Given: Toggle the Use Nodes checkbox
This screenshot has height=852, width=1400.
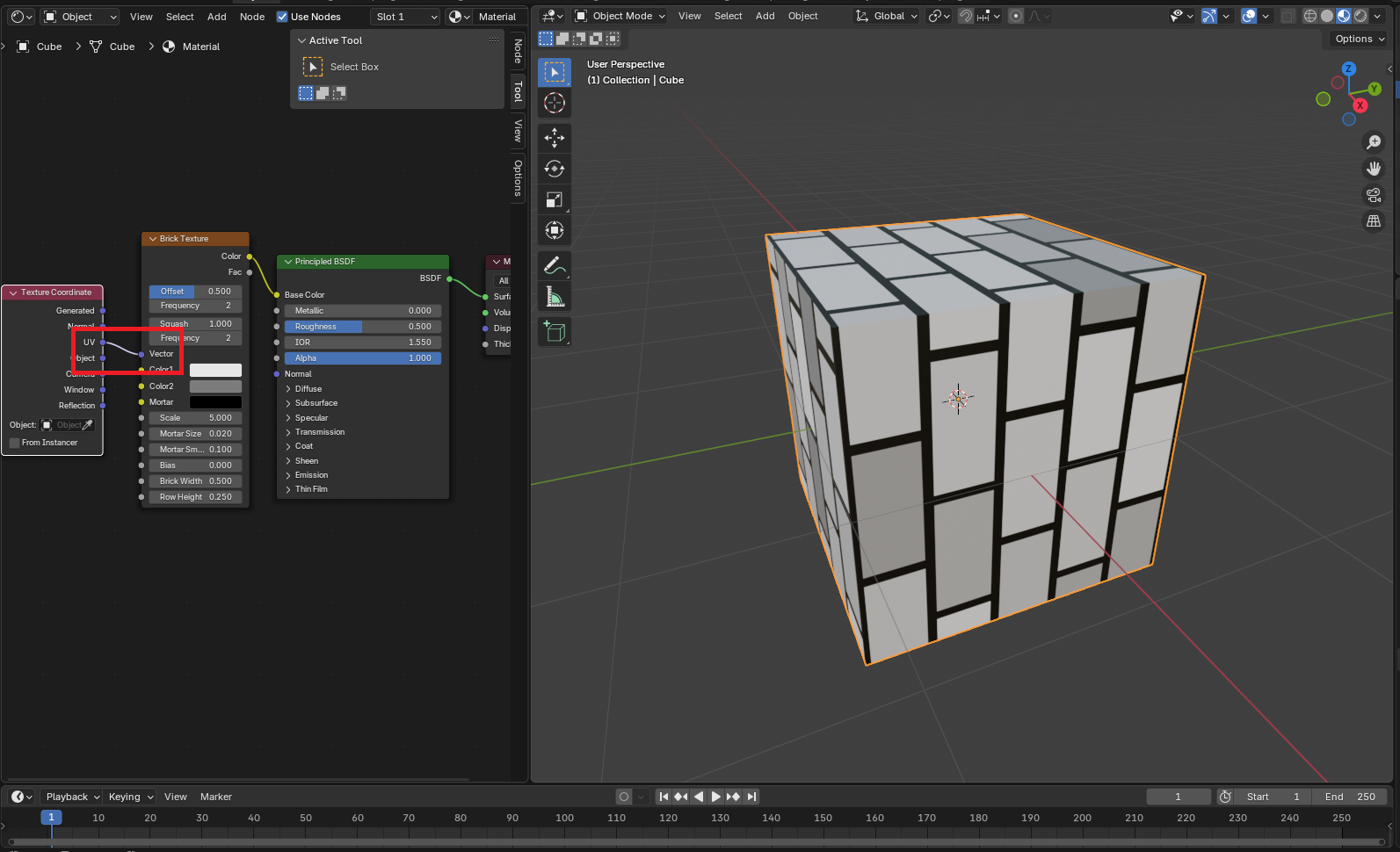Looking at the screenshot, I should tap(282, 17).
